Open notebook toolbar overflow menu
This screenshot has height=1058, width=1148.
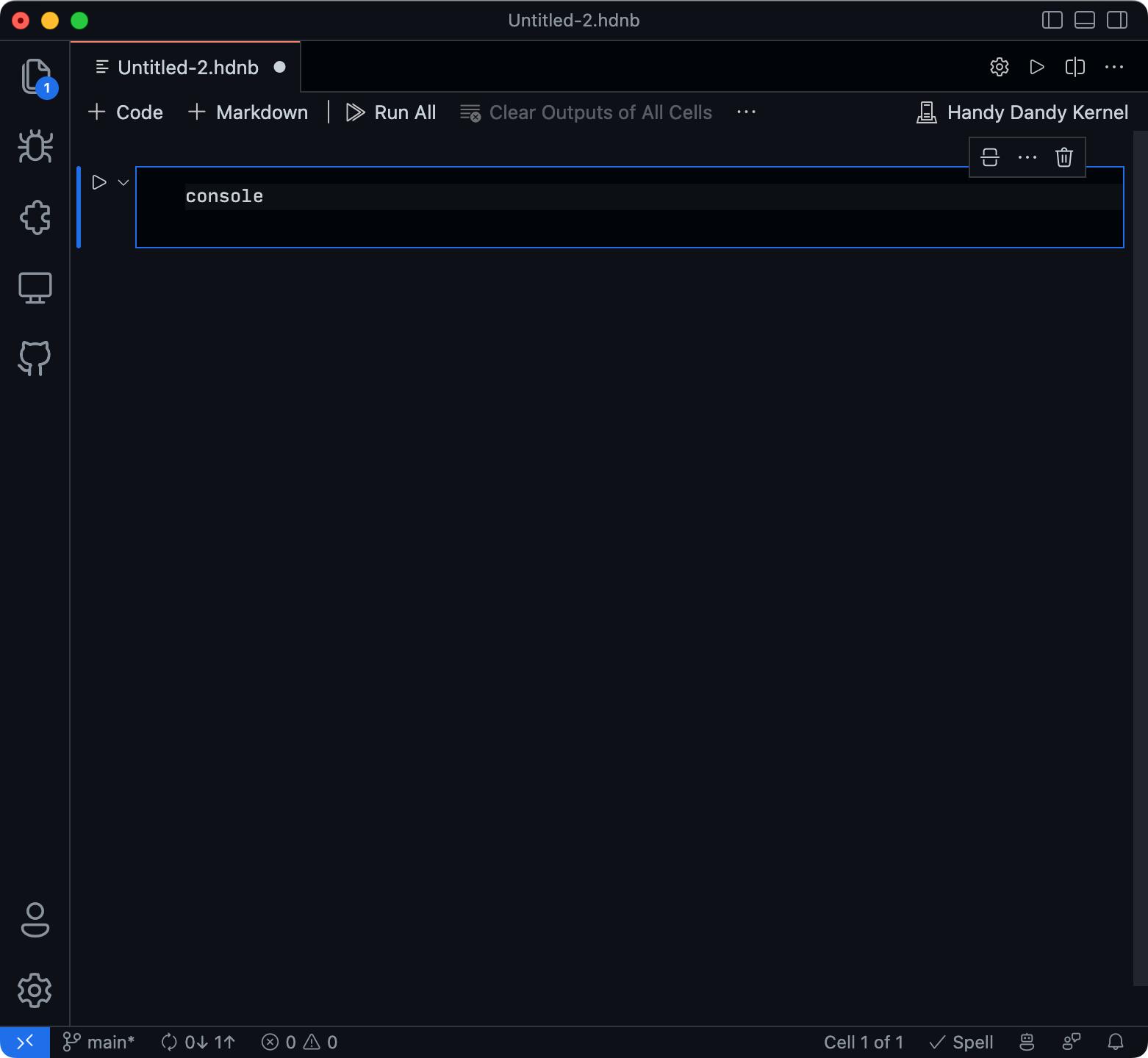coord(746,112)
